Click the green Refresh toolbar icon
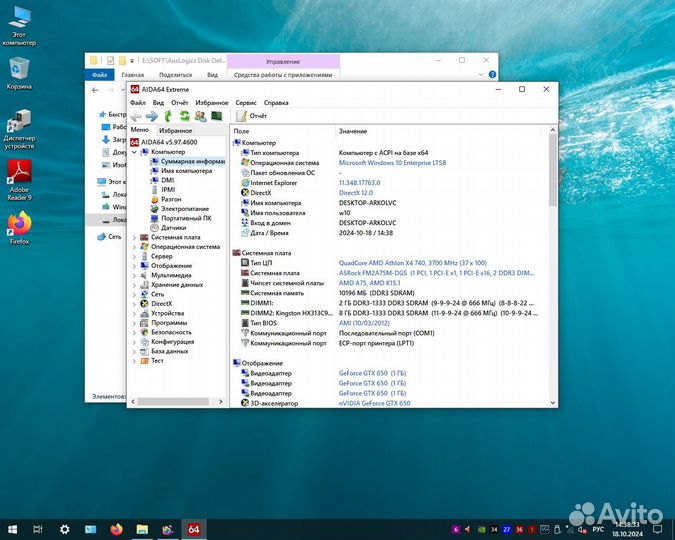 (182, 116)
